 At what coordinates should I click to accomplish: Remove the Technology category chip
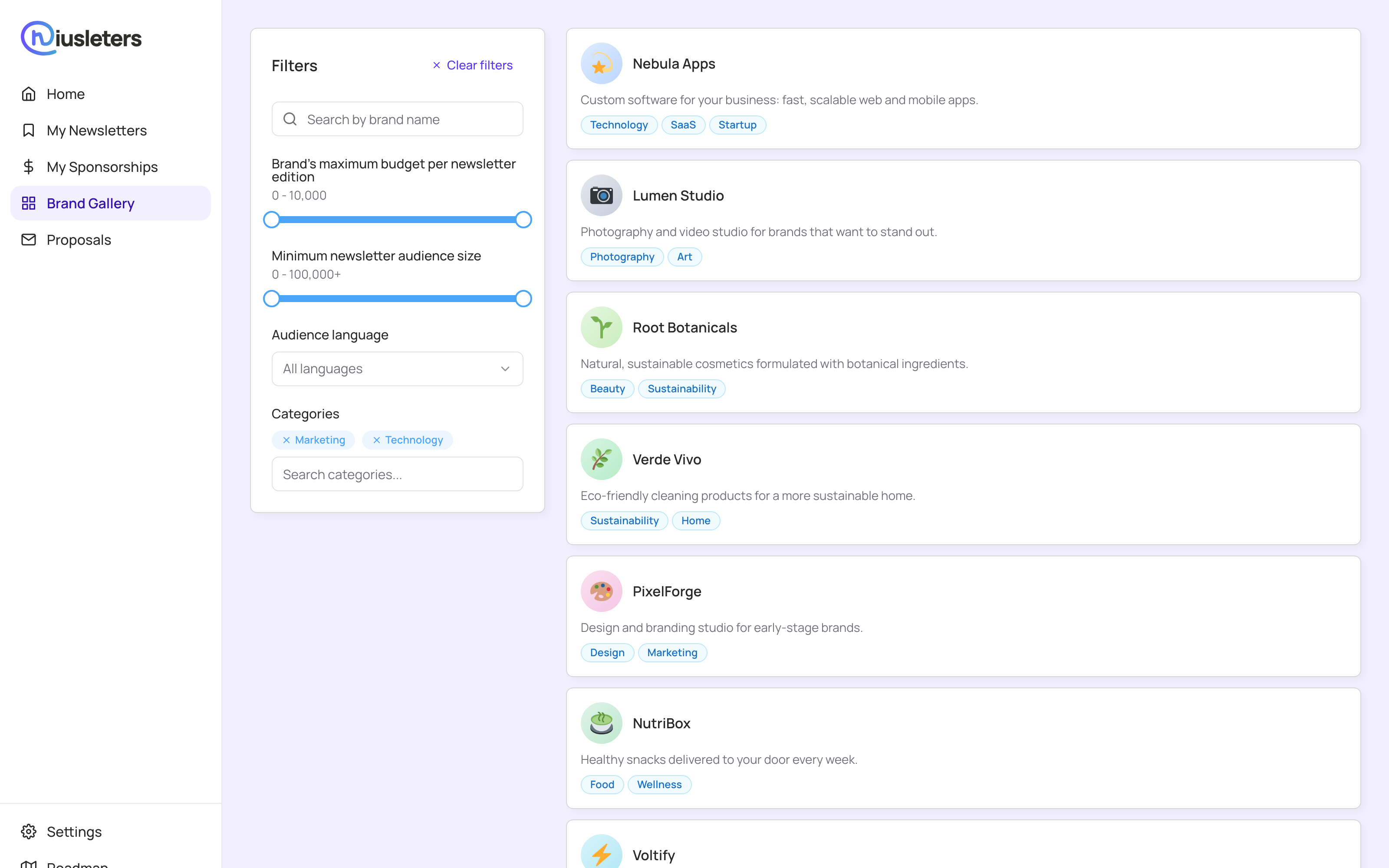[376, 440]
